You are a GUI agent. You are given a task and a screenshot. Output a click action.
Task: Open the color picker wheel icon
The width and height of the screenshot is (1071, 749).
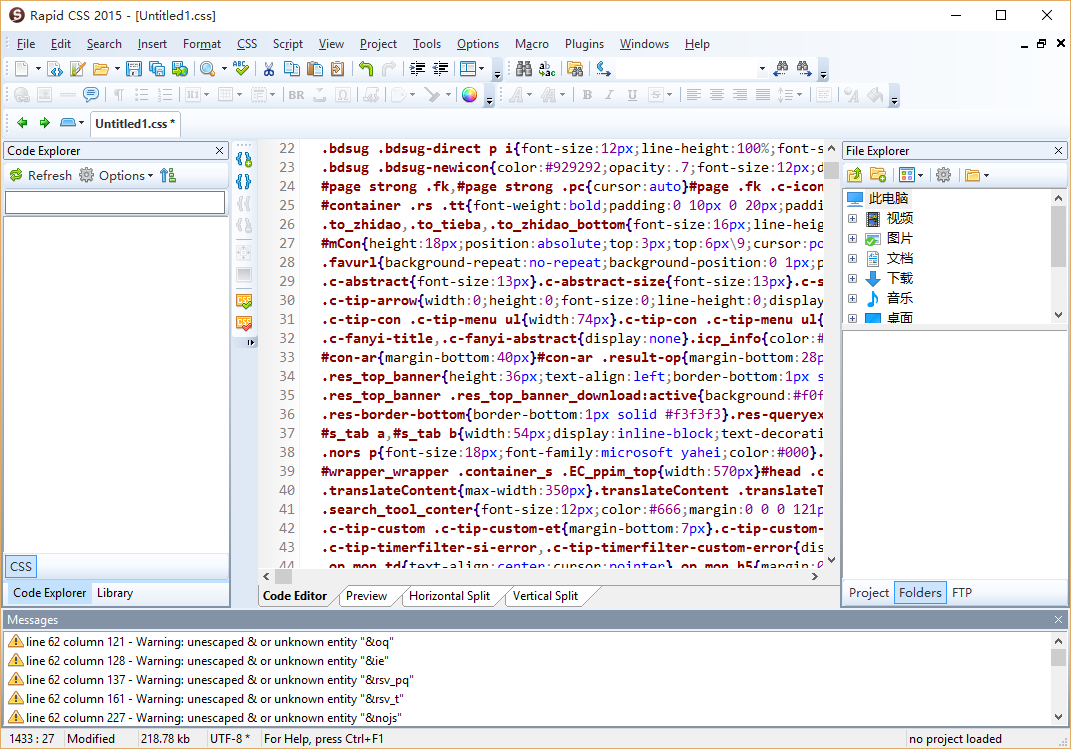(469, 95)
